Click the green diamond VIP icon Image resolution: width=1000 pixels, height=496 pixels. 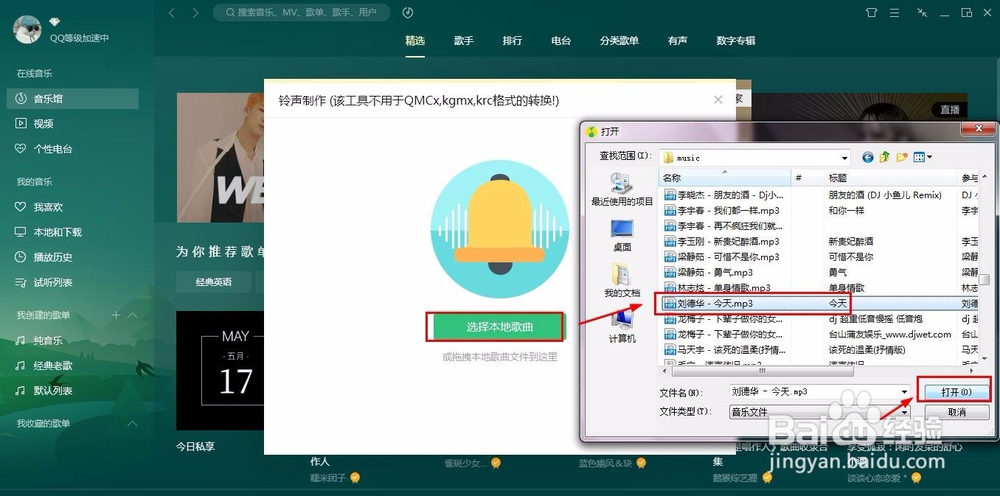click(x=55, y=22)
